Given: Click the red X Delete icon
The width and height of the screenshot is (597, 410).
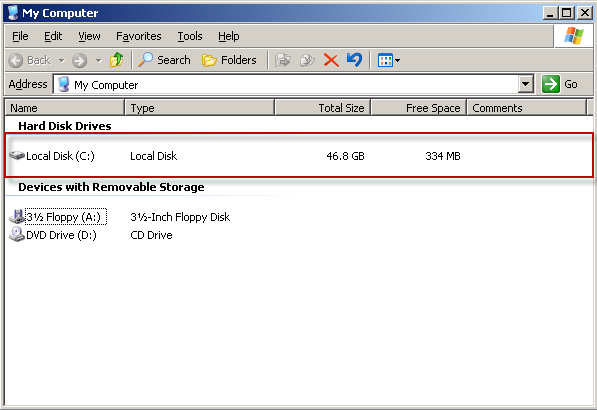Looking at the screenshot, I should [331, 60].
